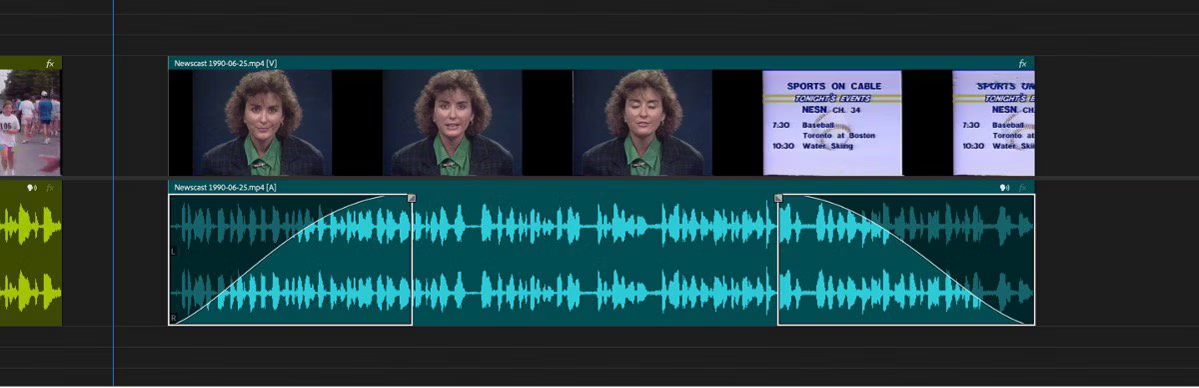Click the anchorwoman thumbnail with eyes closed

642,123
